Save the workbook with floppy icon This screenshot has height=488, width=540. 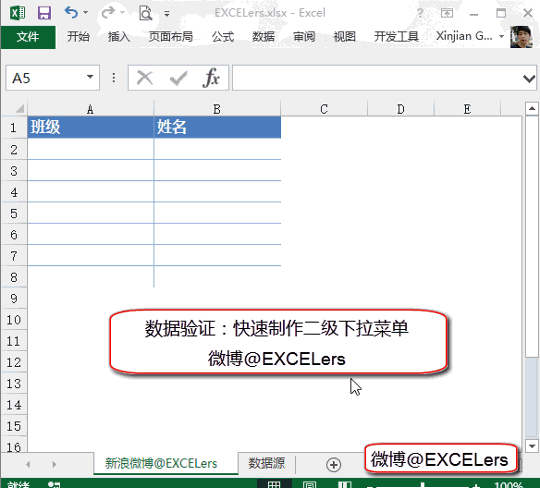coord(44,13)
